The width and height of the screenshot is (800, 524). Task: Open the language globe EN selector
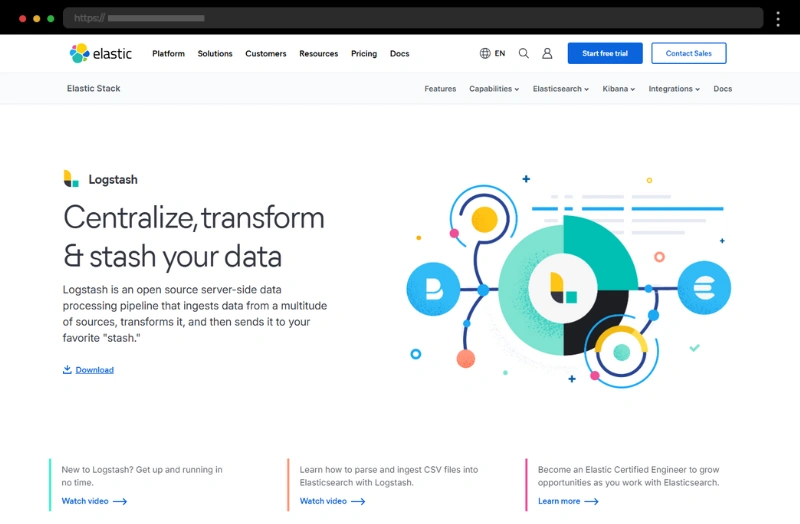pos(492,53)
